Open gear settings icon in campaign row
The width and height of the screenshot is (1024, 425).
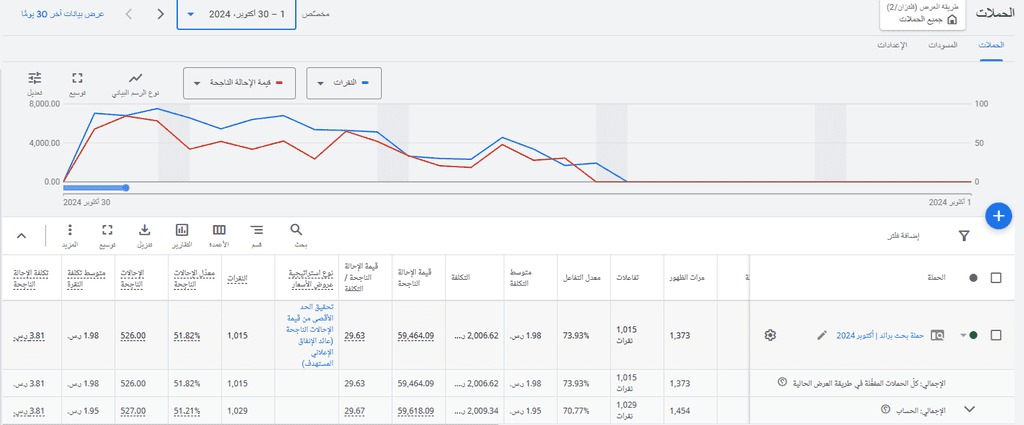click(x=770, y=335)
